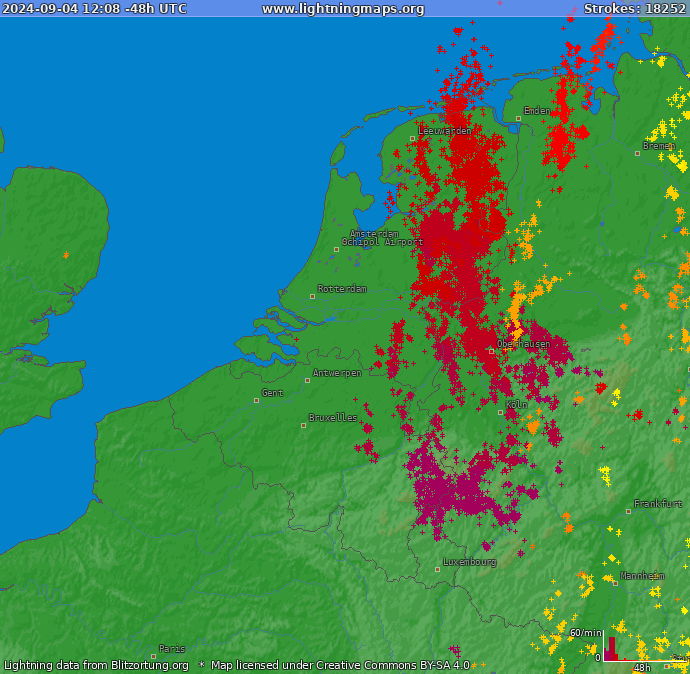Screen dimensions: 690x674
Task: Click the Blitzortung.org lightning data credit
Action: (x=96, y=665)
